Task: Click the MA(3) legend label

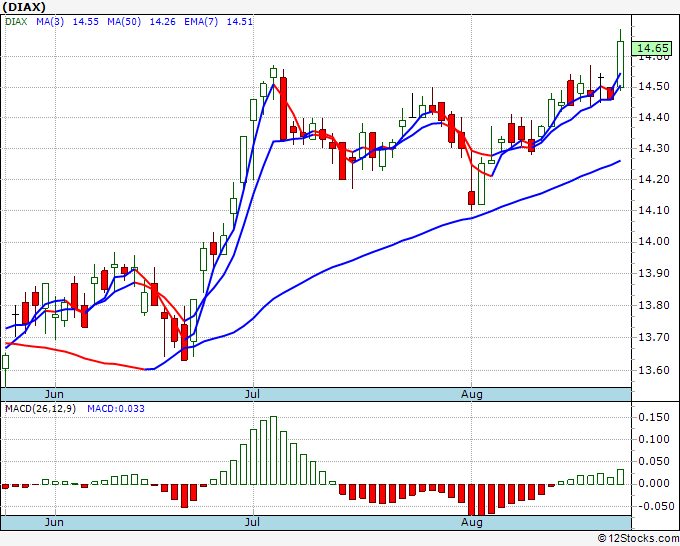Action: click(x=50, y=22)
